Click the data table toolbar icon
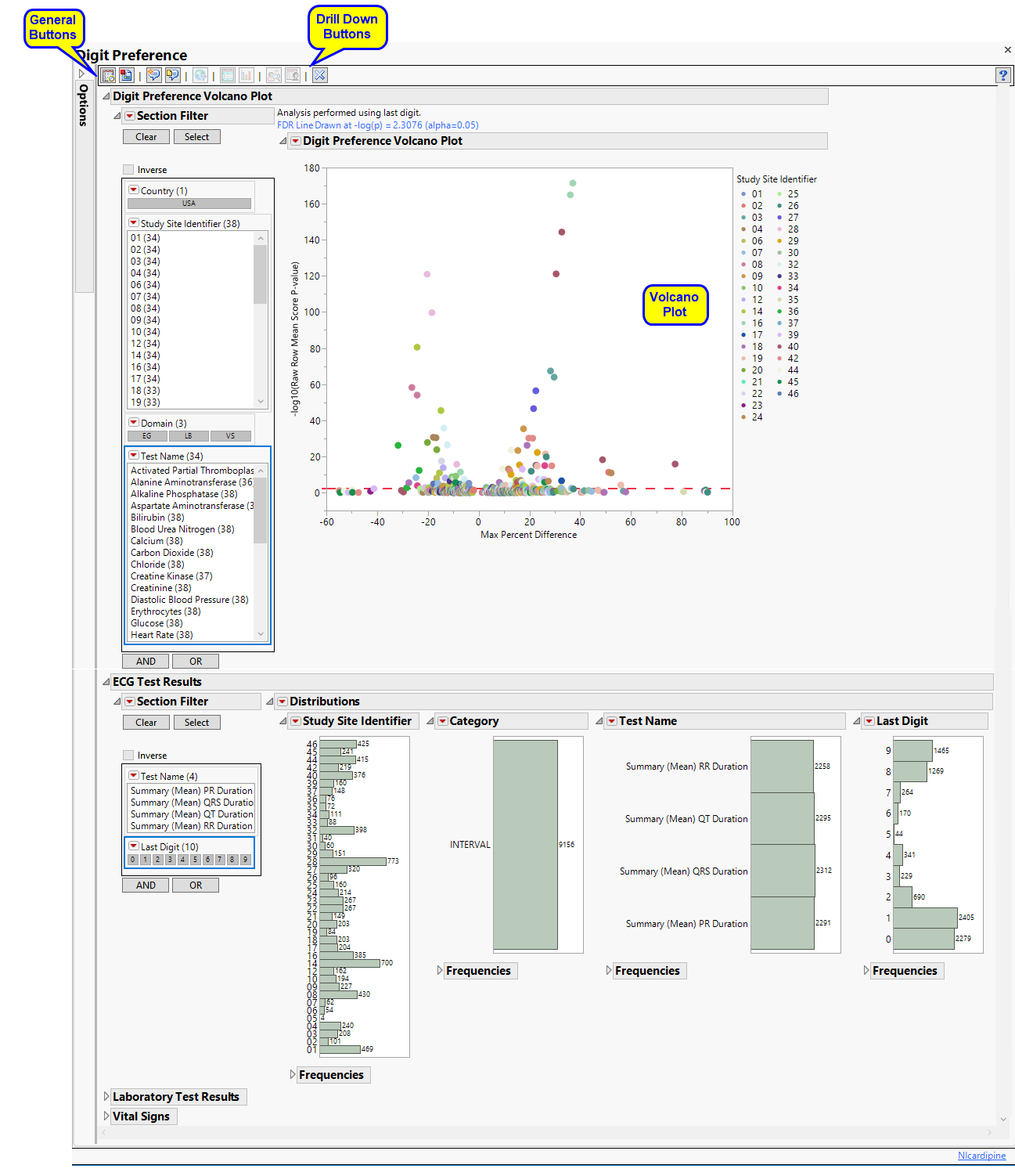Image resolution: width=1015 pixels, height=1176 pixels. click(228, 76)
